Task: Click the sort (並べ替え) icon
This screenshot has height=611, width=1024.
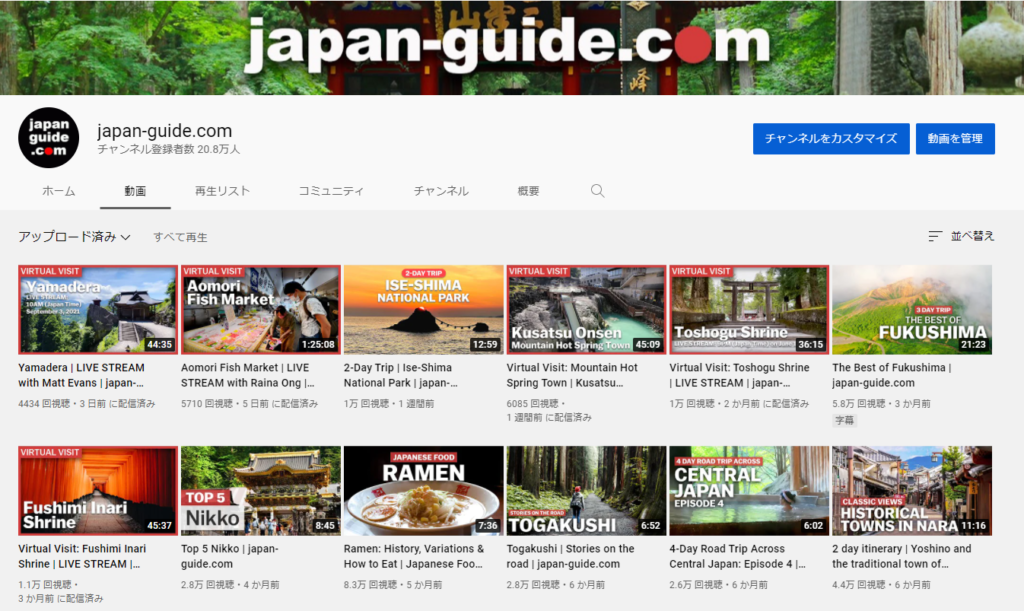Action: point(935,236)
